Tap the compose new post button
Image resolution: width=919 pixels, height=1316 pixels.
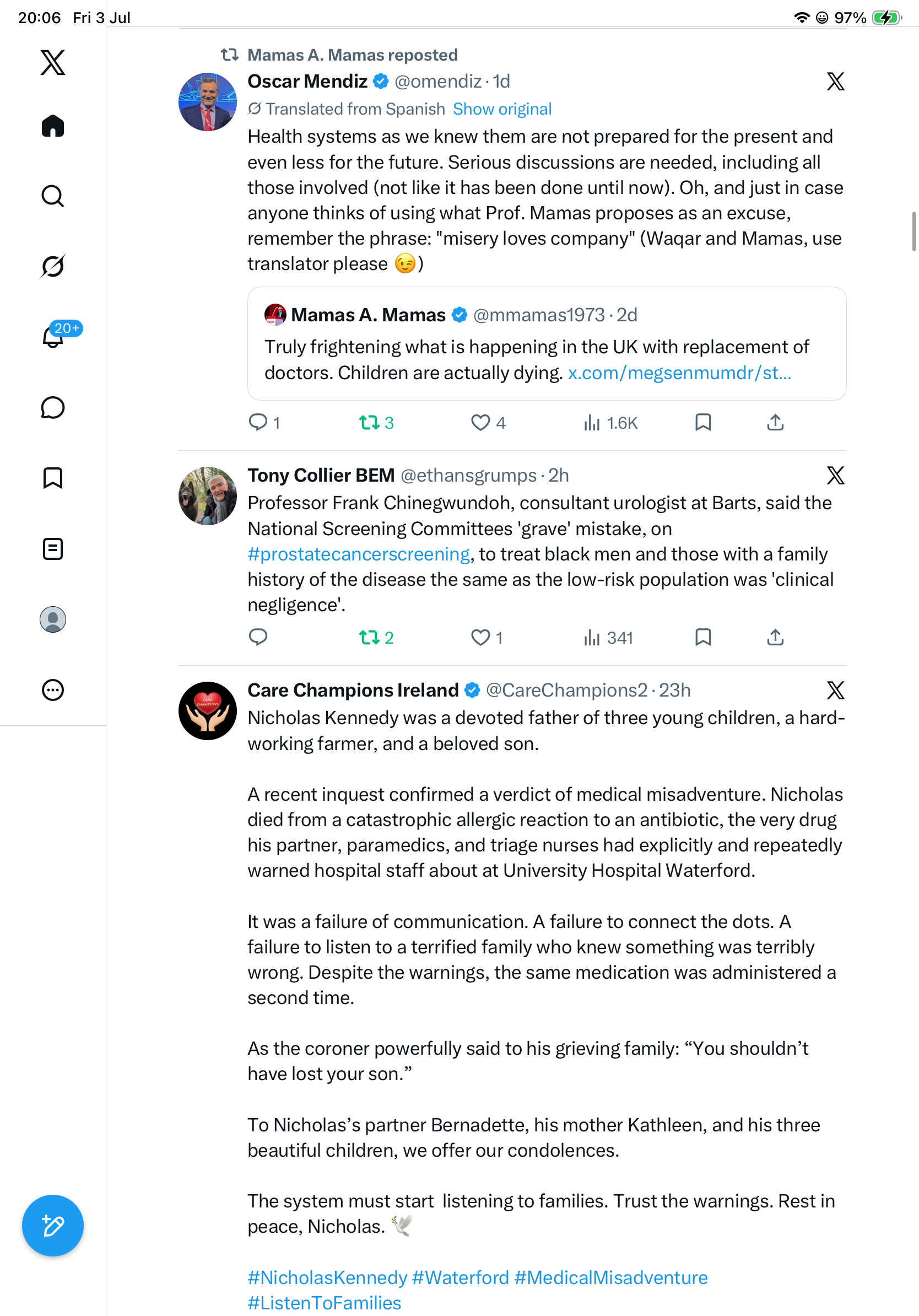(x=53, y=1226)
